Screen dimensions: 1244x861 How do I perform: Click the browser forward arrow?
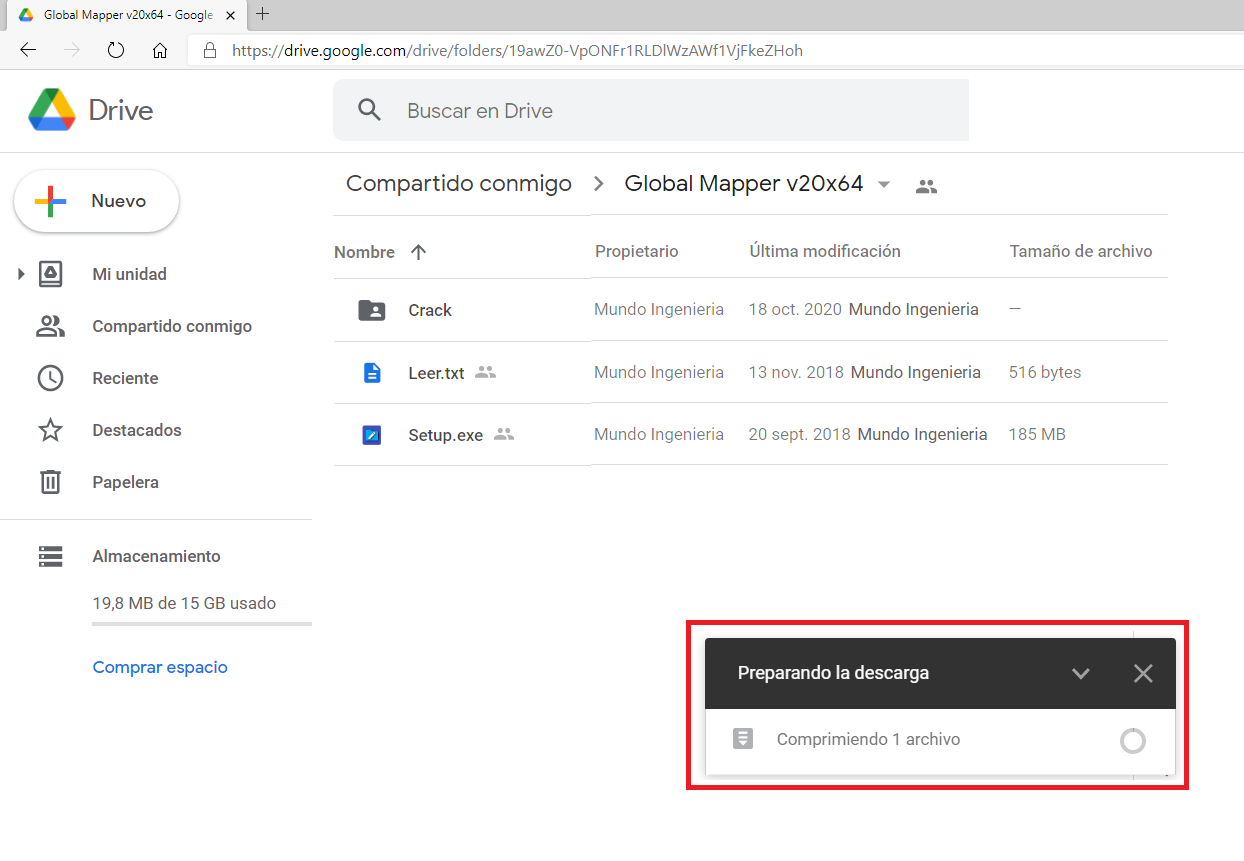(72, 50)
